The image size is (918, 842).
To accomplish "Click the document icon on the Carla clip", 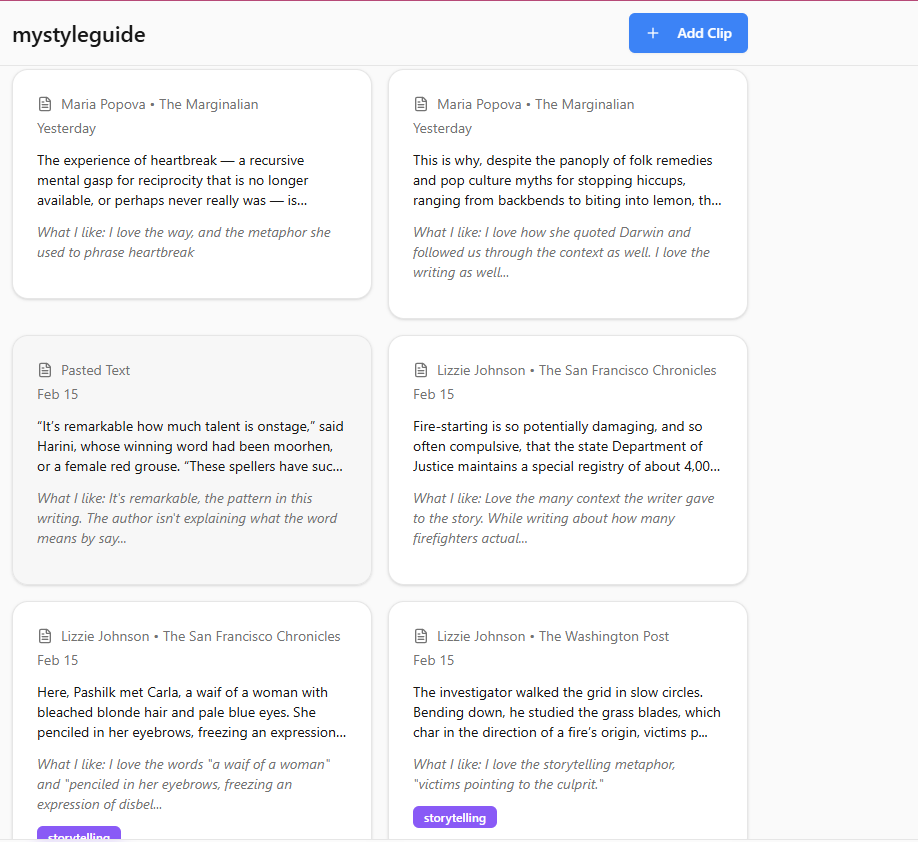I will (x=45, y=635).
